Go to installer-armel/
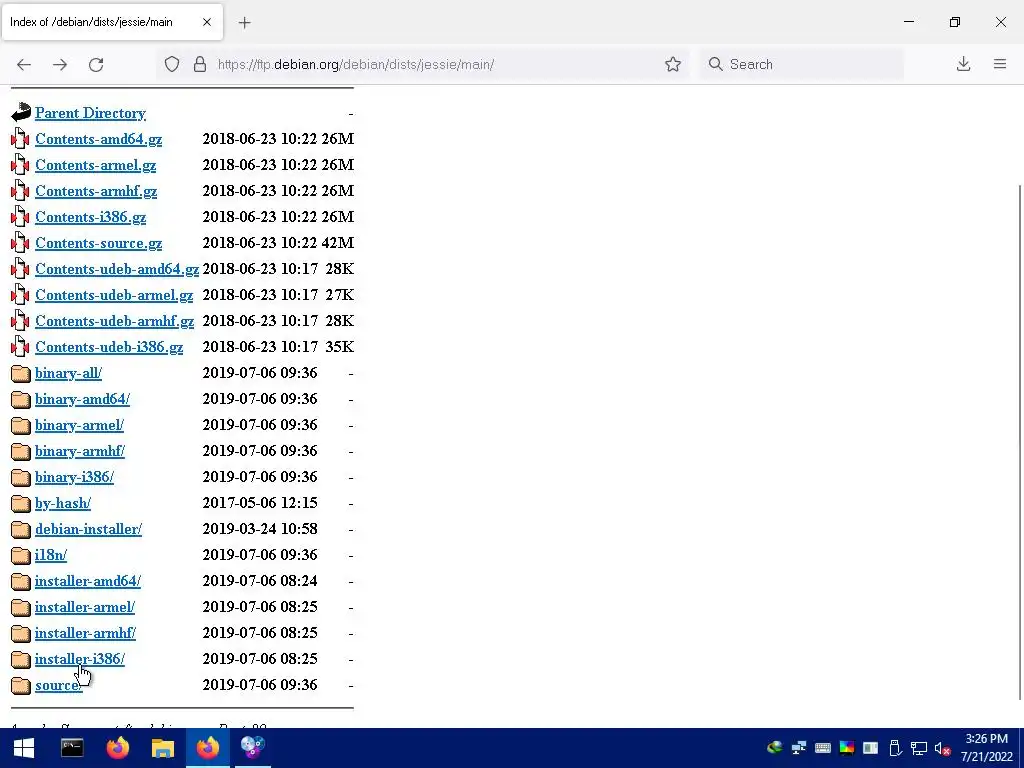The height and width of the screenshot is (768, 1024). pos(85,607)
